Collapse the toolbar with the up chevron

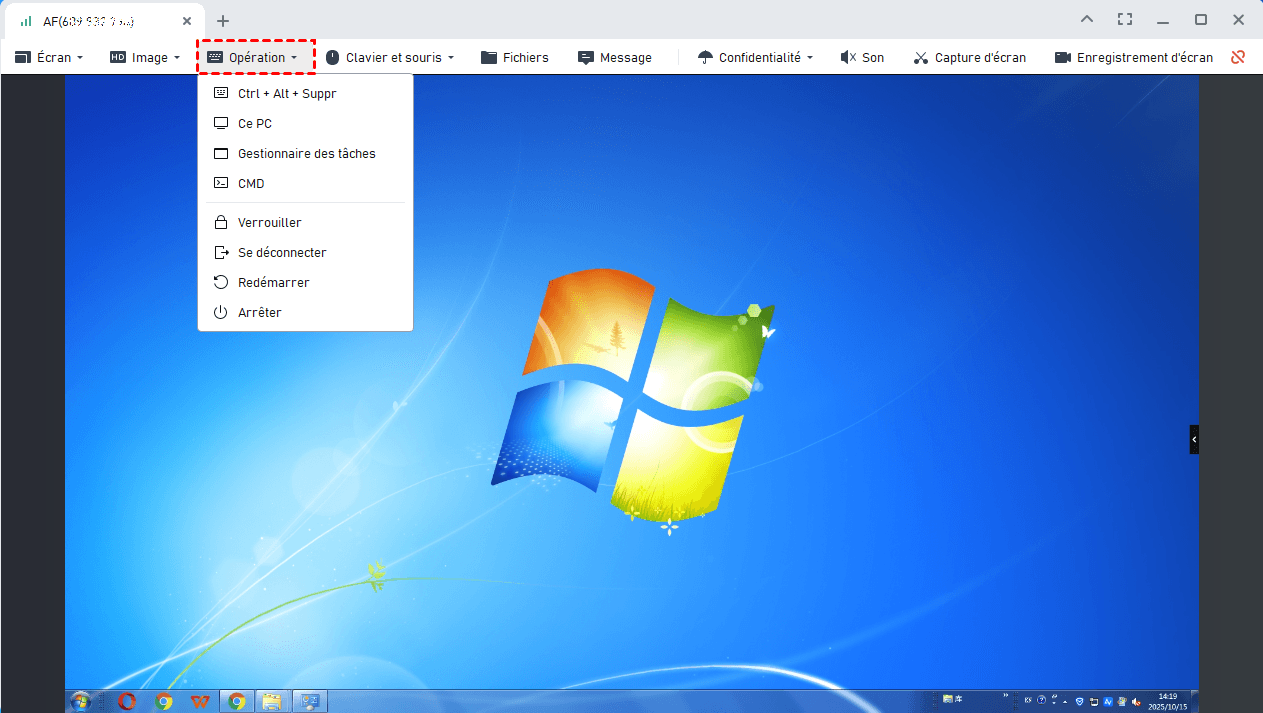coord(1087,19)
